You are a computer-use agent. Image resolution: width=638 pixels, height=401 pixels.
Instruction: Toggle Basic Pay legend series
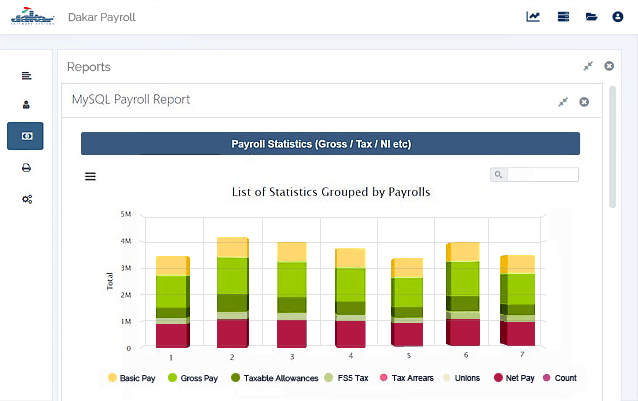pyautogui.click(x=132, y=378)
